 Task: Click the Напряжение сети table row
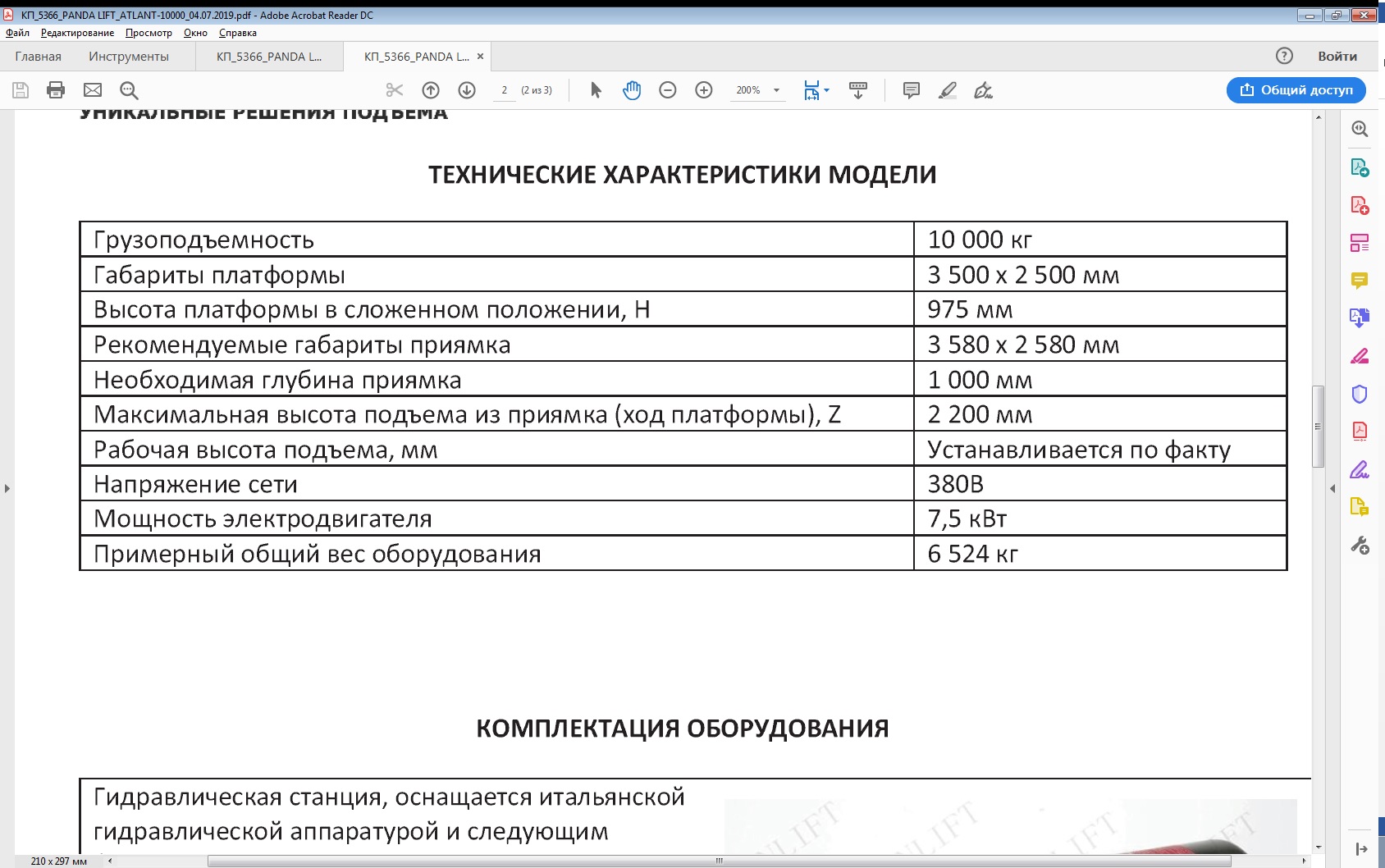pos(683,484)
